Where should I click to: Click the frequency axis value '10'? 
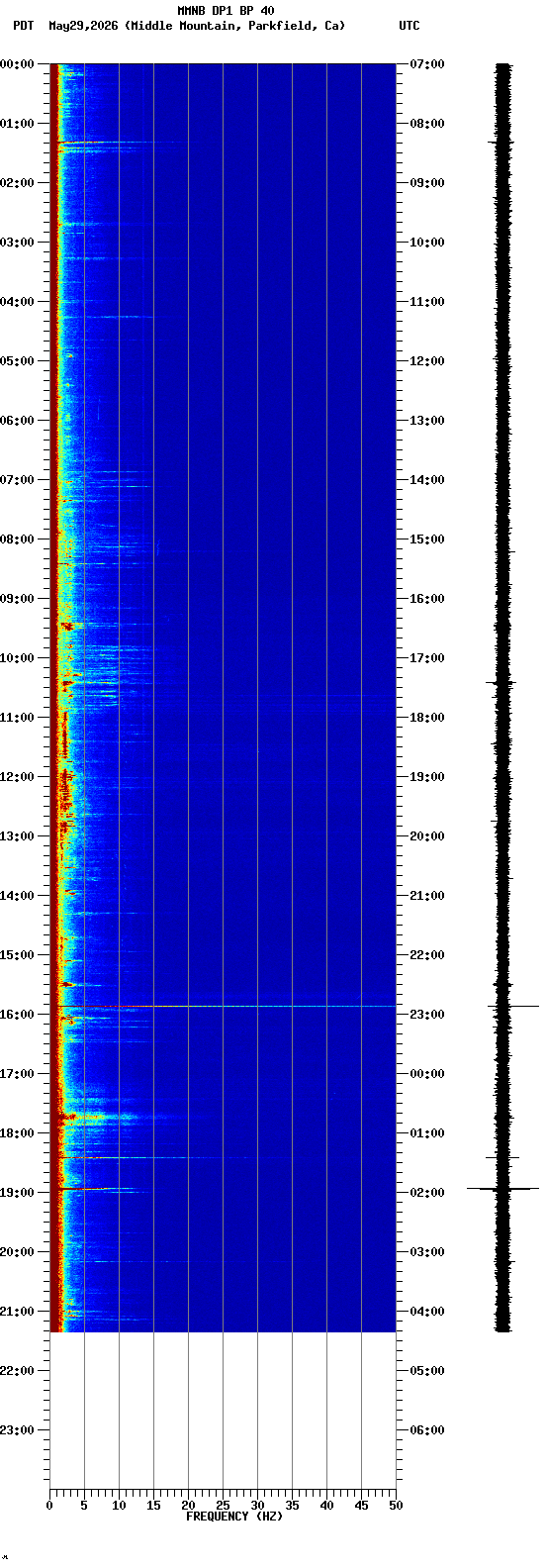119,1506
